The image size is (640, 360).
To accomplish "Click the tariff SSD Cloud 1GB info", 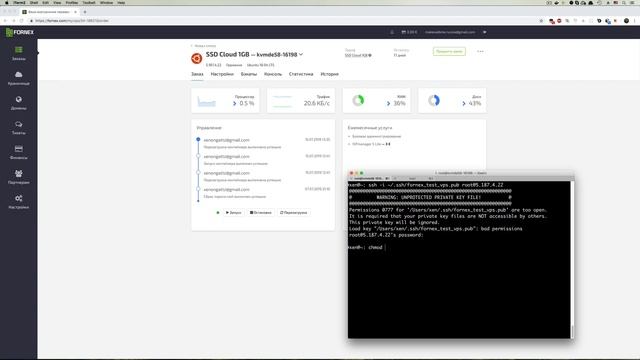I will [x=358, y=55].
